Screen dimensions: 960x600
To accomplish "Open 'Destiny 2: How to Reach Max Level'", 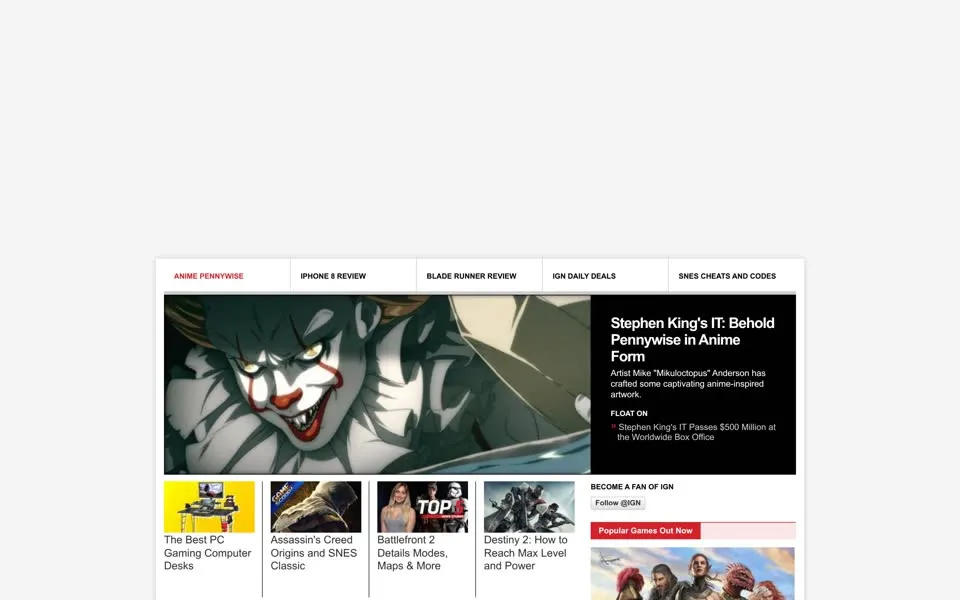I will pos(526,553).
